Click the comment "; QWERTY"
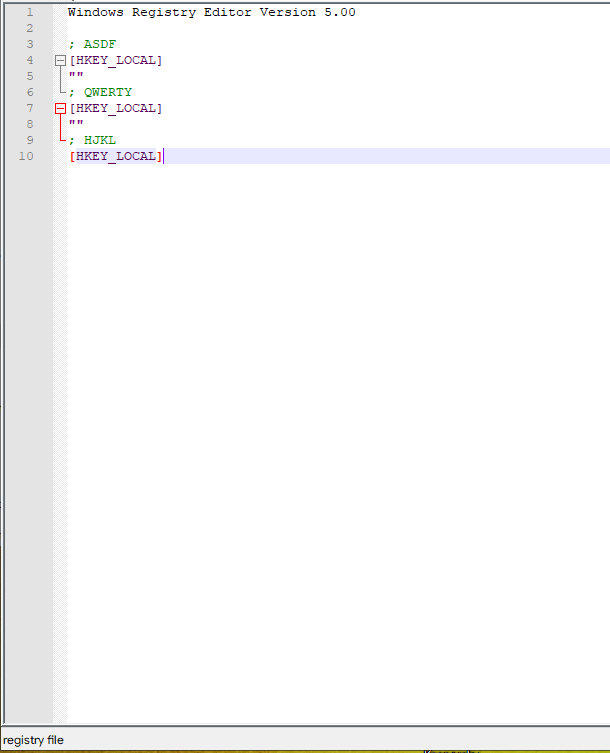Viewport: 610px width, 753px height. (100, 92)
